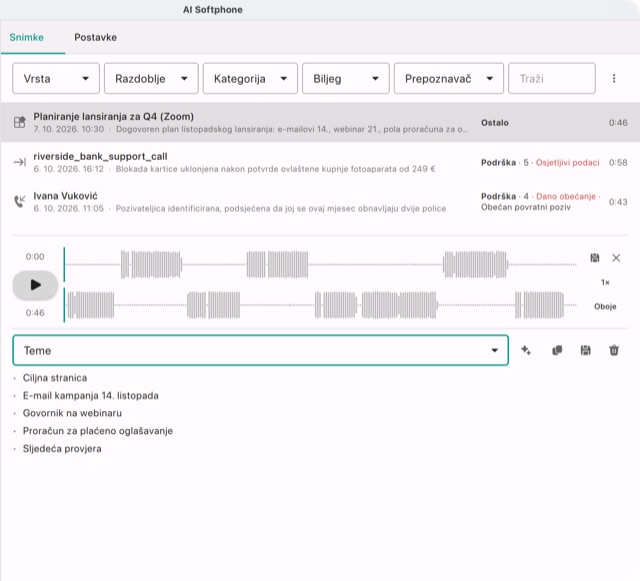This screenshot has width=640, height=581.
Task: Switch to the Postavke tab
Action: [96, 38]
